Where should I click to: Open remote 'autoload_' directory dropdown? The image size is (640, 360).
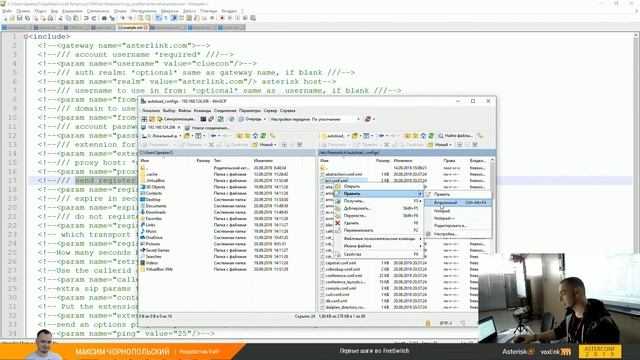pyautogui.click(x=336, y=136)
